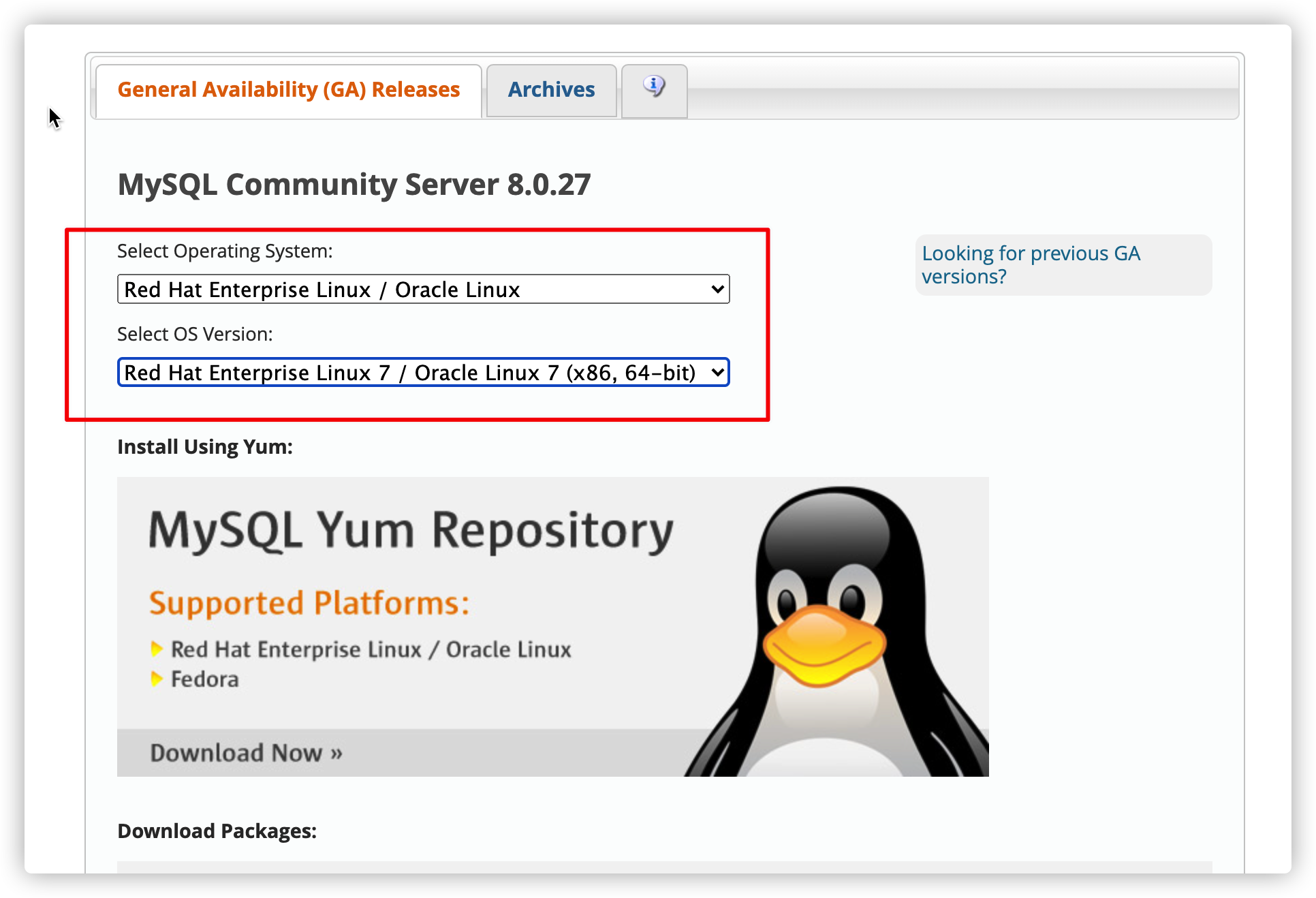Click the 'Select Operating System:' label

(225, 251)
